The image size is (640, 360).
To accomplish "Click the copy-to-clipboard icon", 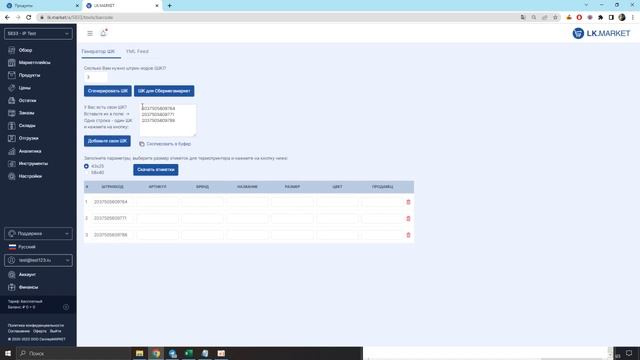I will pyautogui.click(x=142, y=144).
